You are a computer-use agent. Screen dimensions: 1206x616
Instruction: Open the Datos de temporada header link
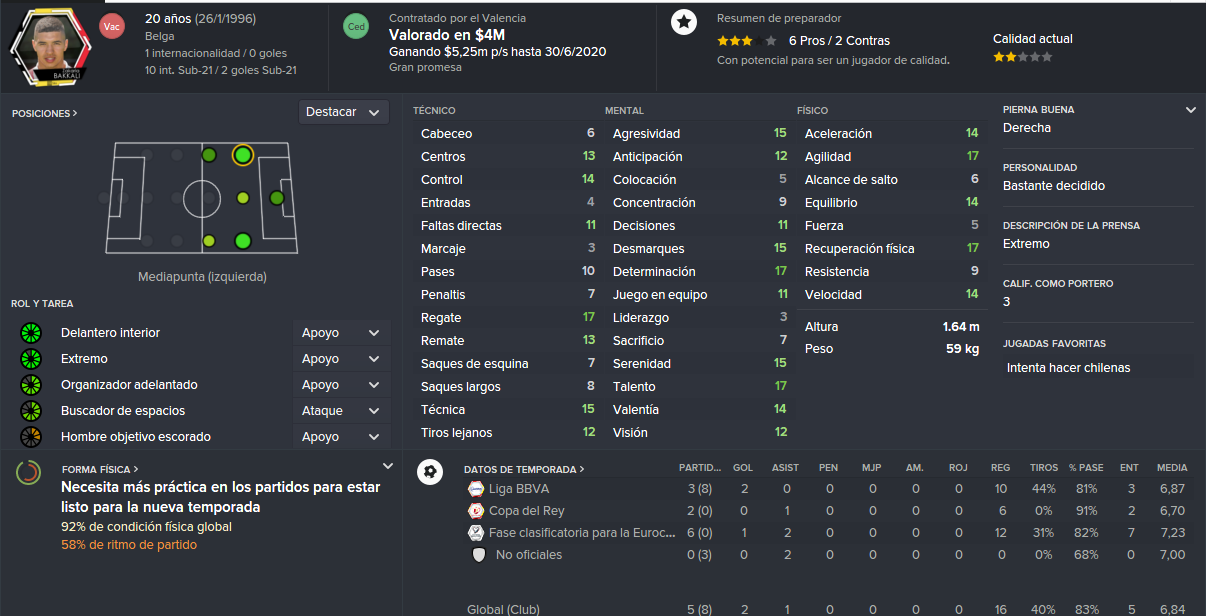524,469
